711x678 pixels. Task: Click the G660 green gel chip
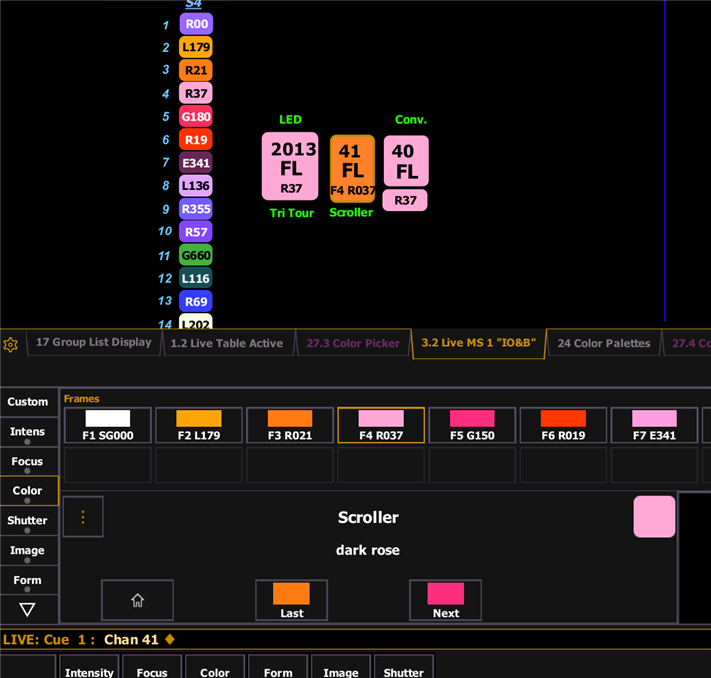[x=196, y=255]
